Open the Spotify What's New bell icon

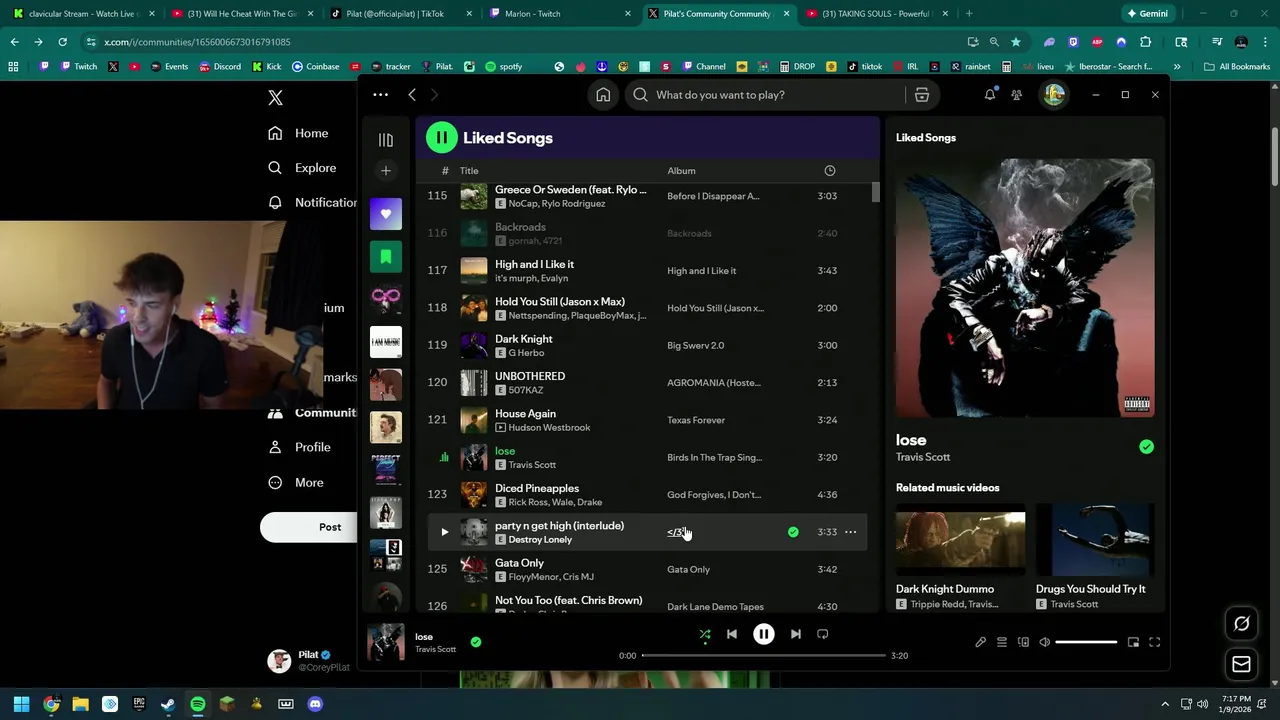pos(990,95)
